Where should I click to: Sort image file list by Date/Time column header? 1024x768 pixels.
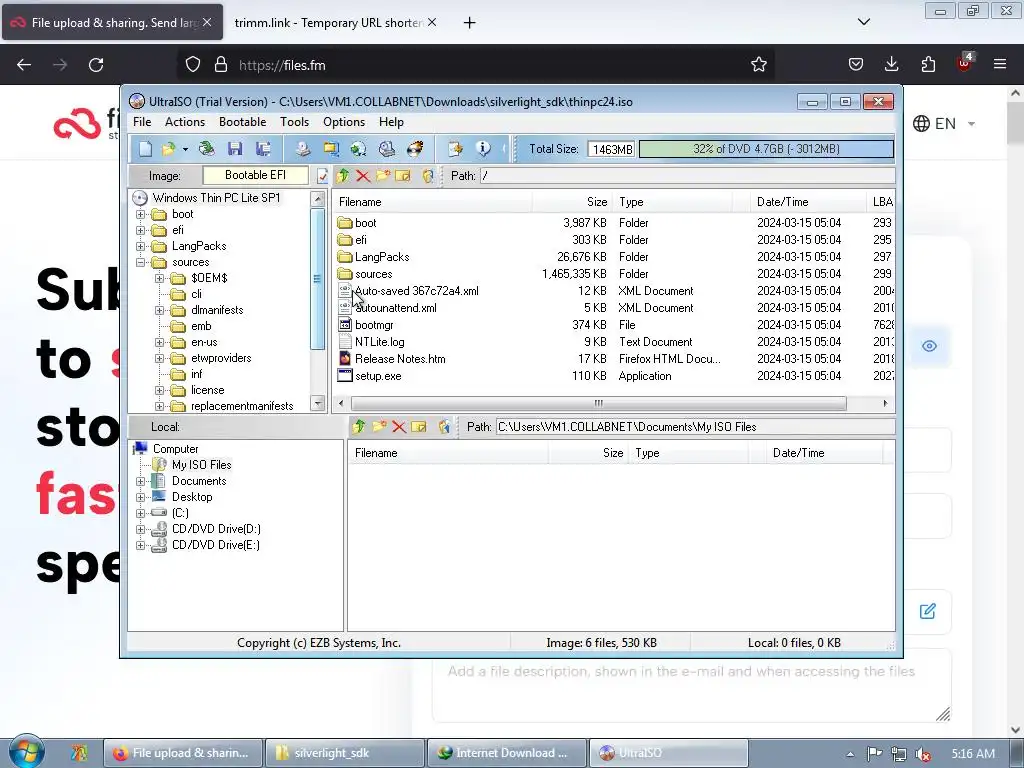click(807, 202)
